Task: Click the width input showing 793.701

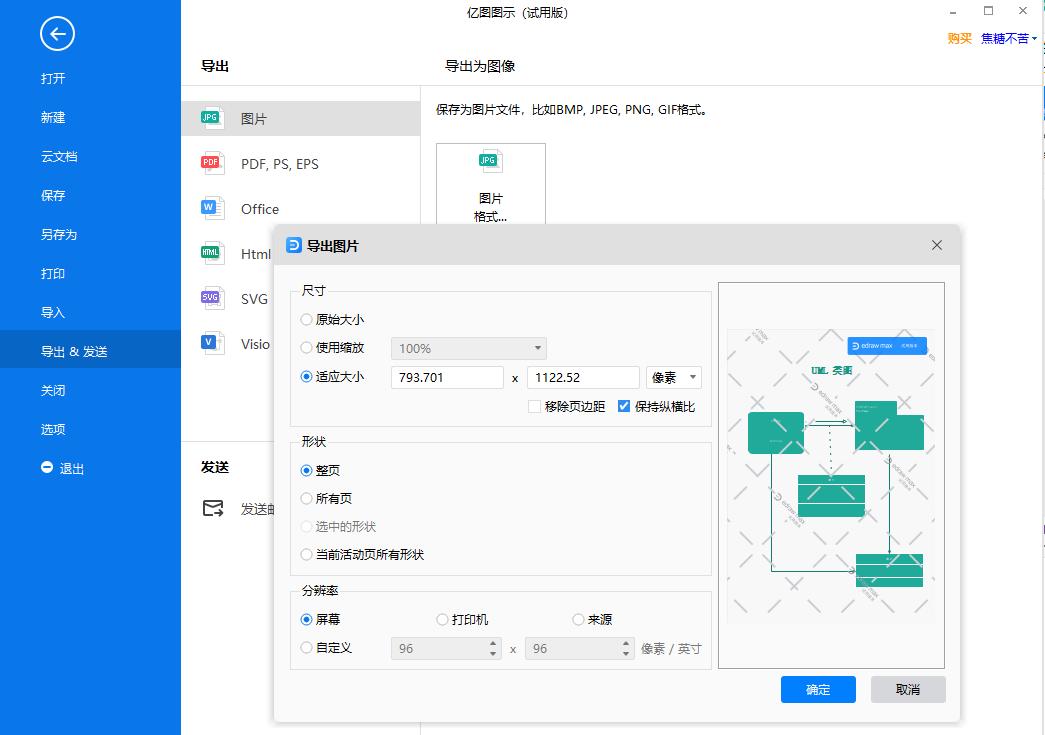Action: click(447, 377)
